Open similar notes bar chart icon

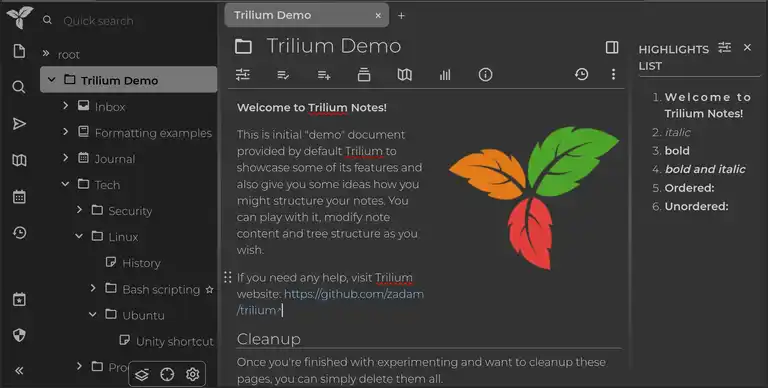point(445,74)
